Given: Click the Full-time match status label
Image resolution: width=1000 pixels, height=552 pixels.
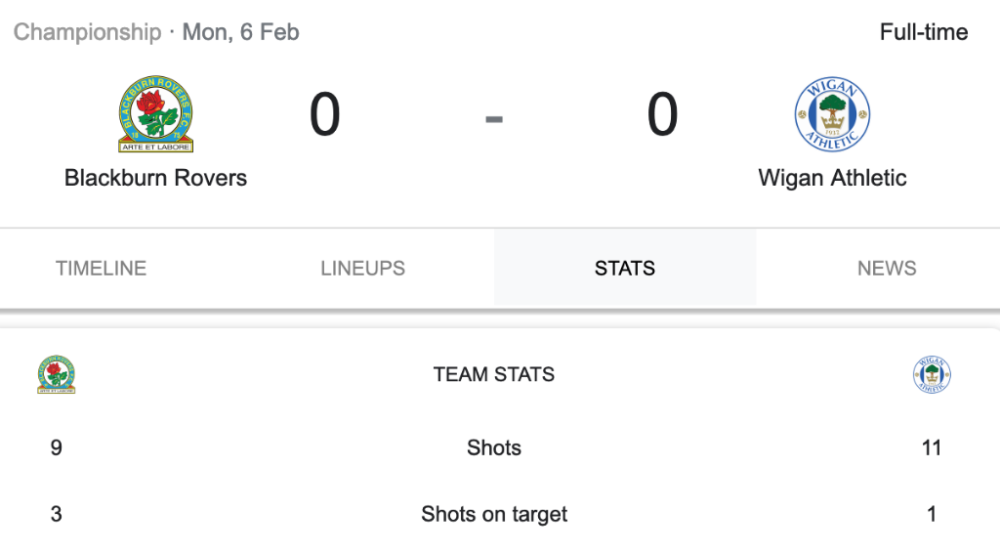Looking at the screenshot, I should click(923, 32).
